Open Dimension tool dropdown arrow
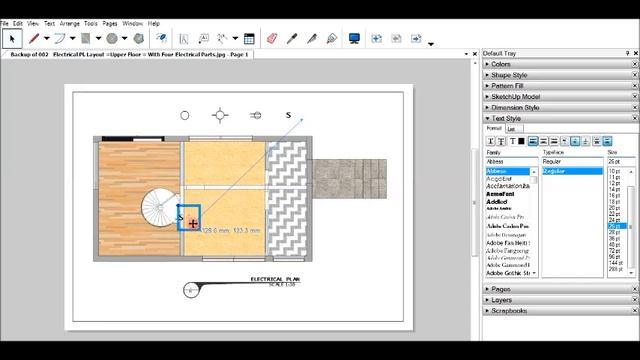The width and height of the screenshot is (640, 360). 235,39
